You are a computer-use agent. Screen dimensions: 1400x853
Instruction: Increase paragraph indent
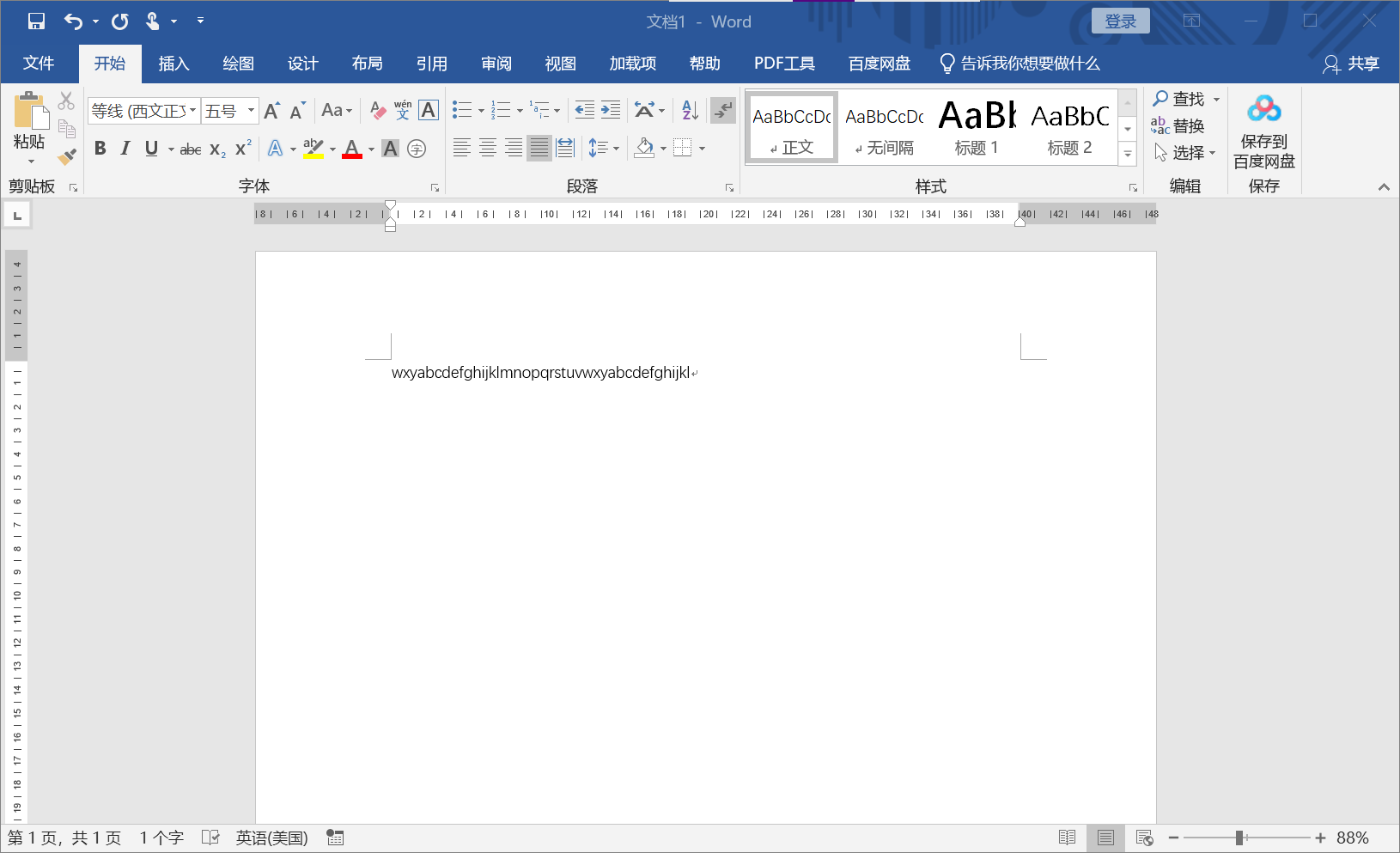coord(611,110)
